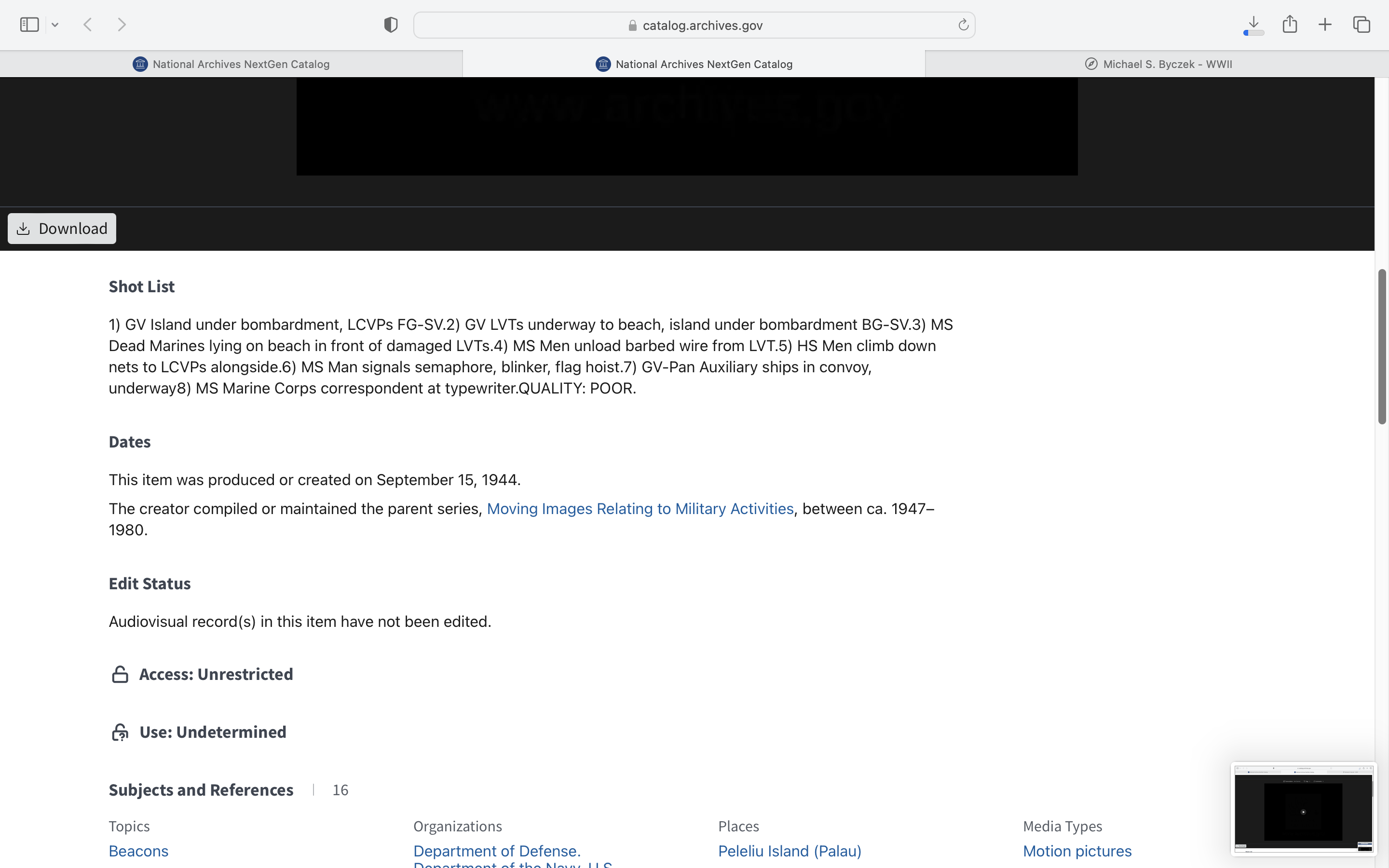Toggle the Safari sidebar icon
Screen dimensions: 1389x868
pos(29,25)
